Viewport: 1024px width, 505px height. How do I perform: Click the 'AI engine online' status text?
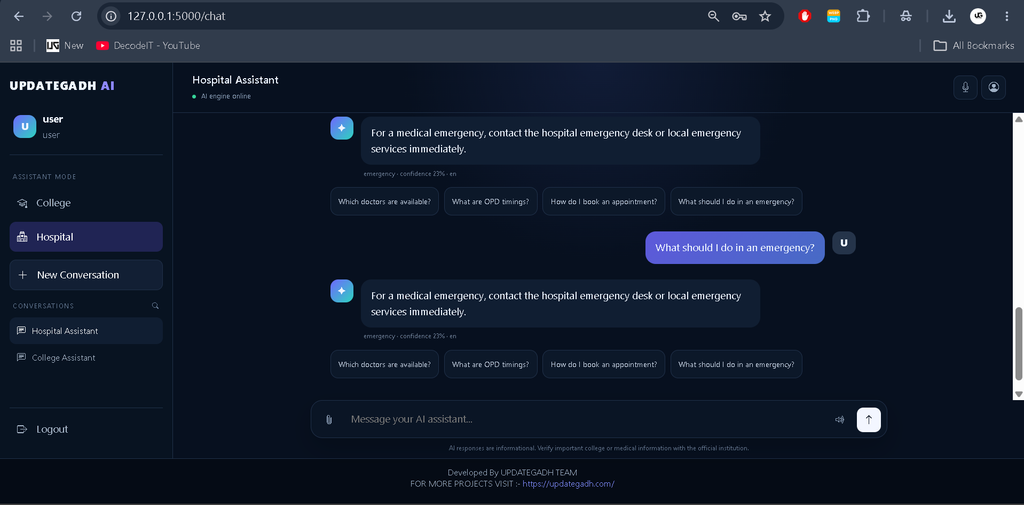coord(225,96)
